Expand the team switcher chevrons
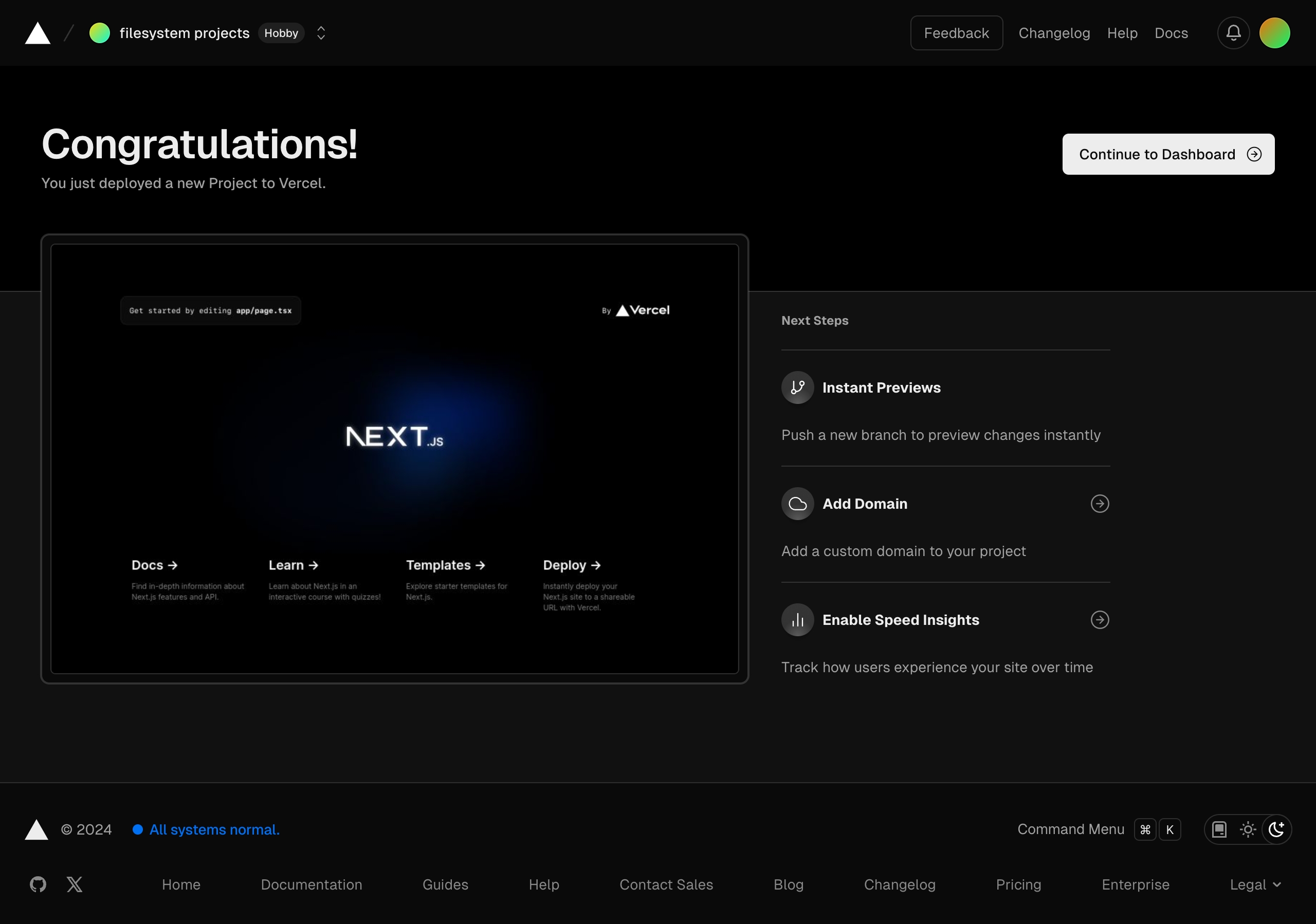The height and width of the screenshot is (924, 1316). (321, 33)
